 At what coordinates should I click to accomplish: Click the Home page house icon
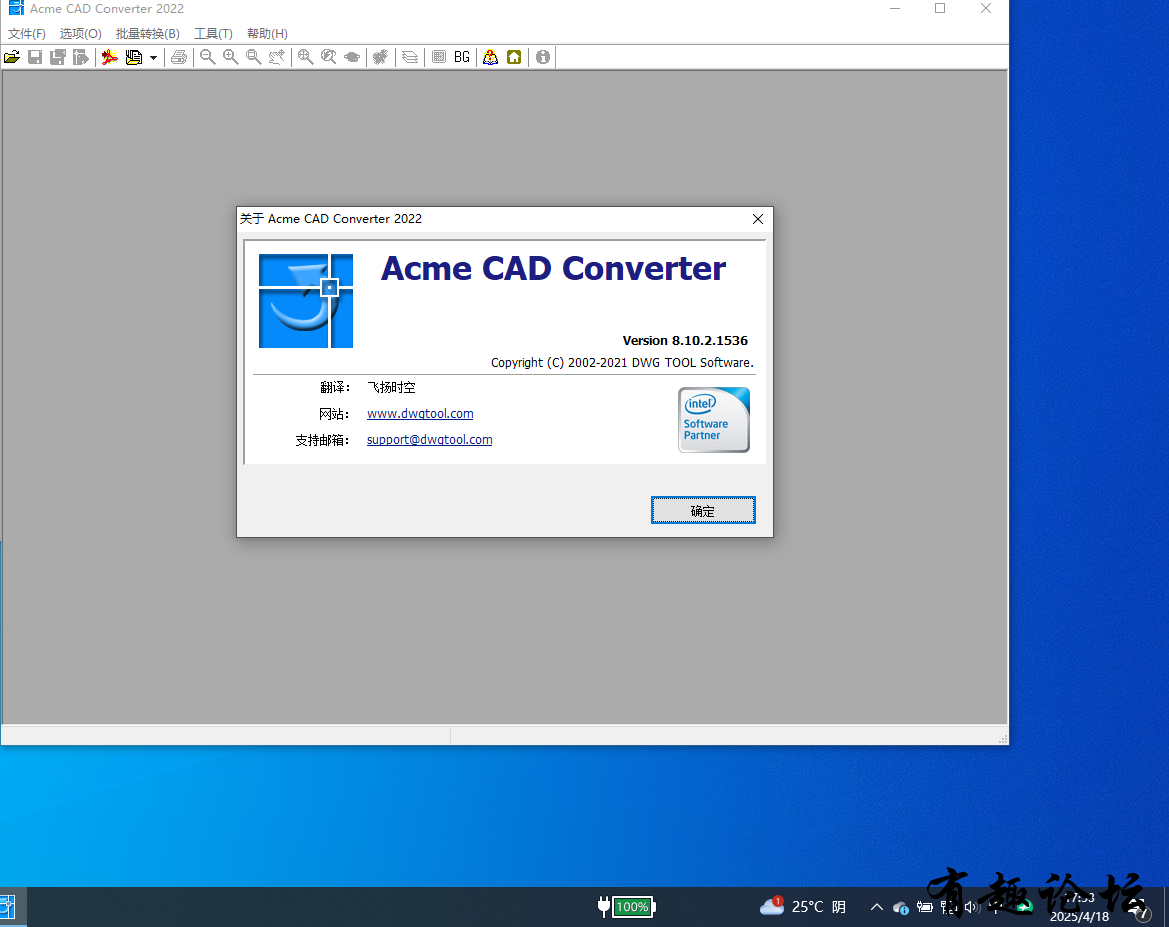point(514,57)
